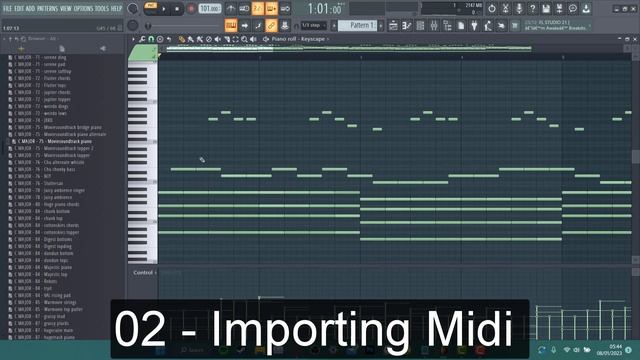Viewport: 640px width, 360px height.
Task: Select the piano roll slice tool
Action: pyautogui.click(x=227, y=39)
